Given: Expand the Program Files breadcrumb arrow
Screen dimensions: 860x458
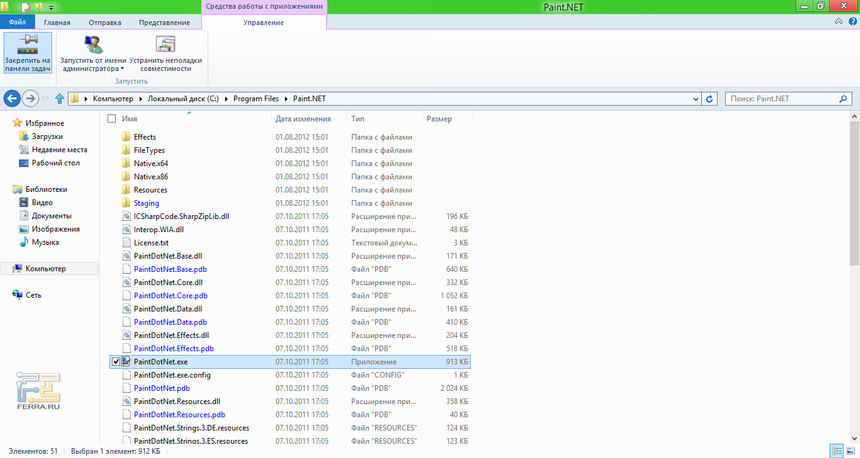Looking at the screenshot, I should (x=287, y=99).
